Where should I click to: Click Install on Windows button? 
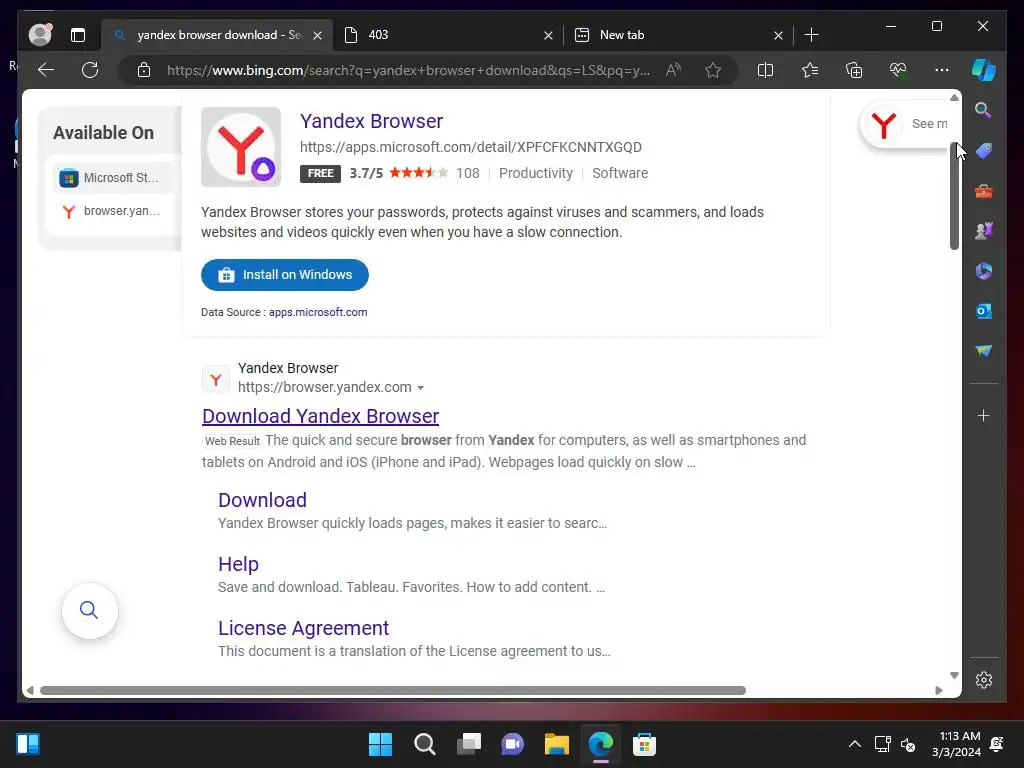pyautogui.click(x=285, y=275)
